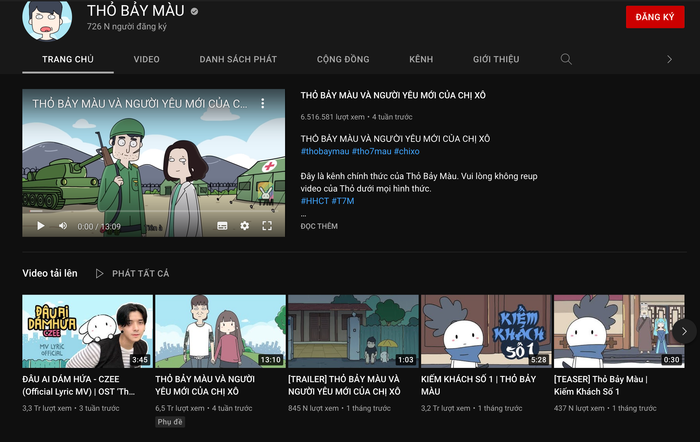Click the play-all triangle icon
The height and width of the screenshot is (442, 700).
coord(100,273)
